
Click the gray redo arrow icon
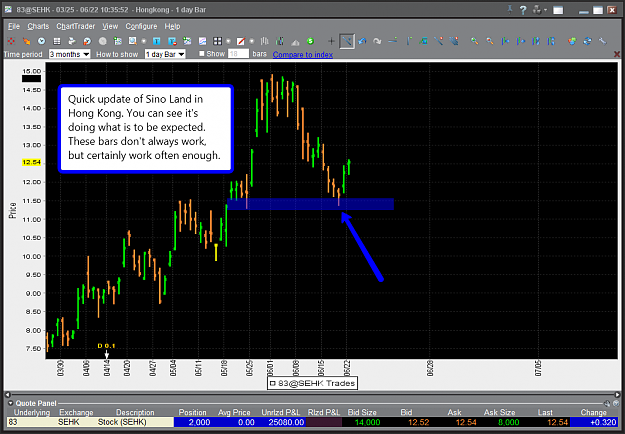[x=377, y=41]
